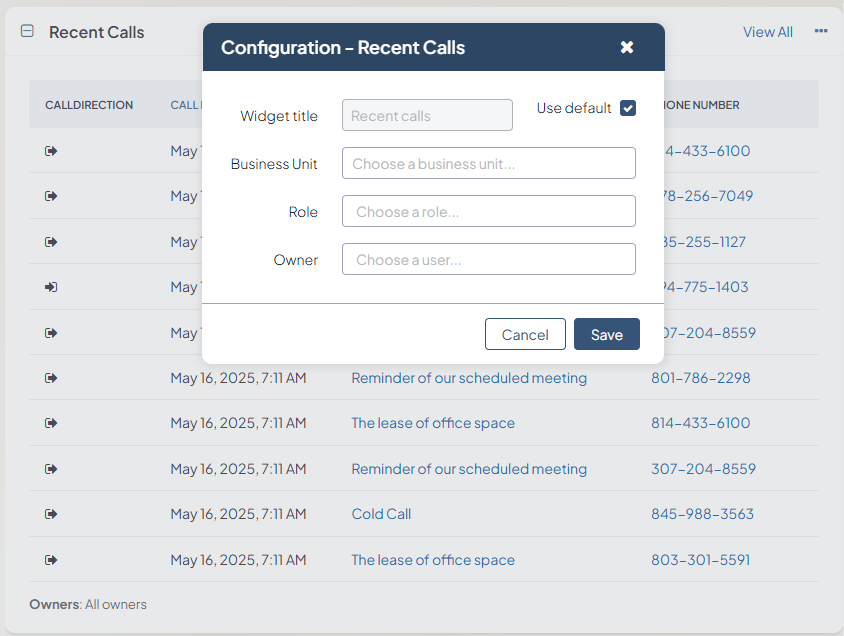Click the Save button
Image resolution: width=844 pixels, height=636 pixels.
(x=606, y=334)
